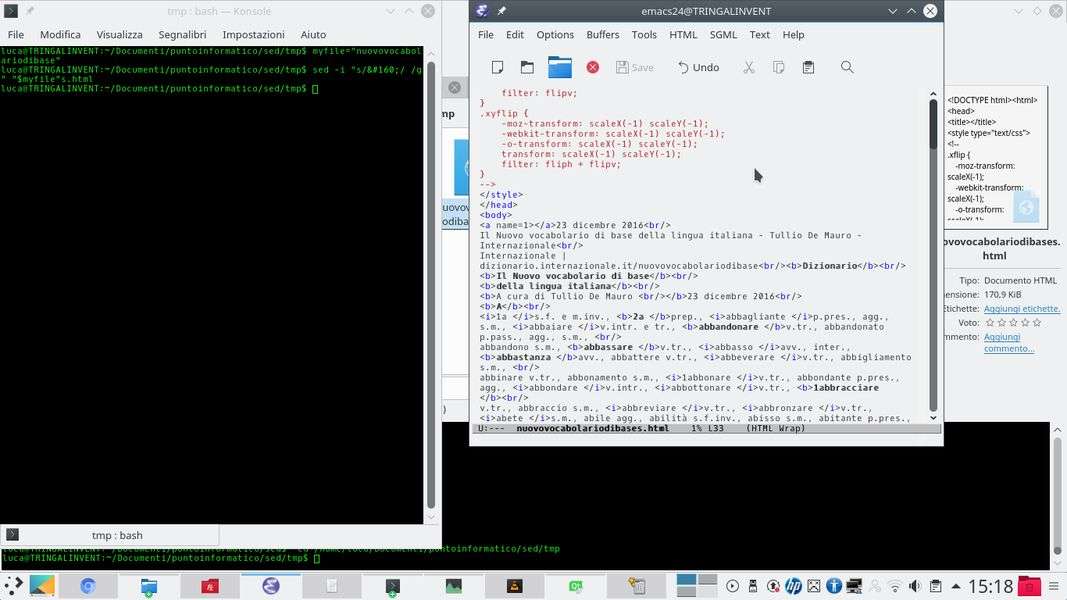Click the Emacs vertical scrollbar thumb

(x=933, y=125)
